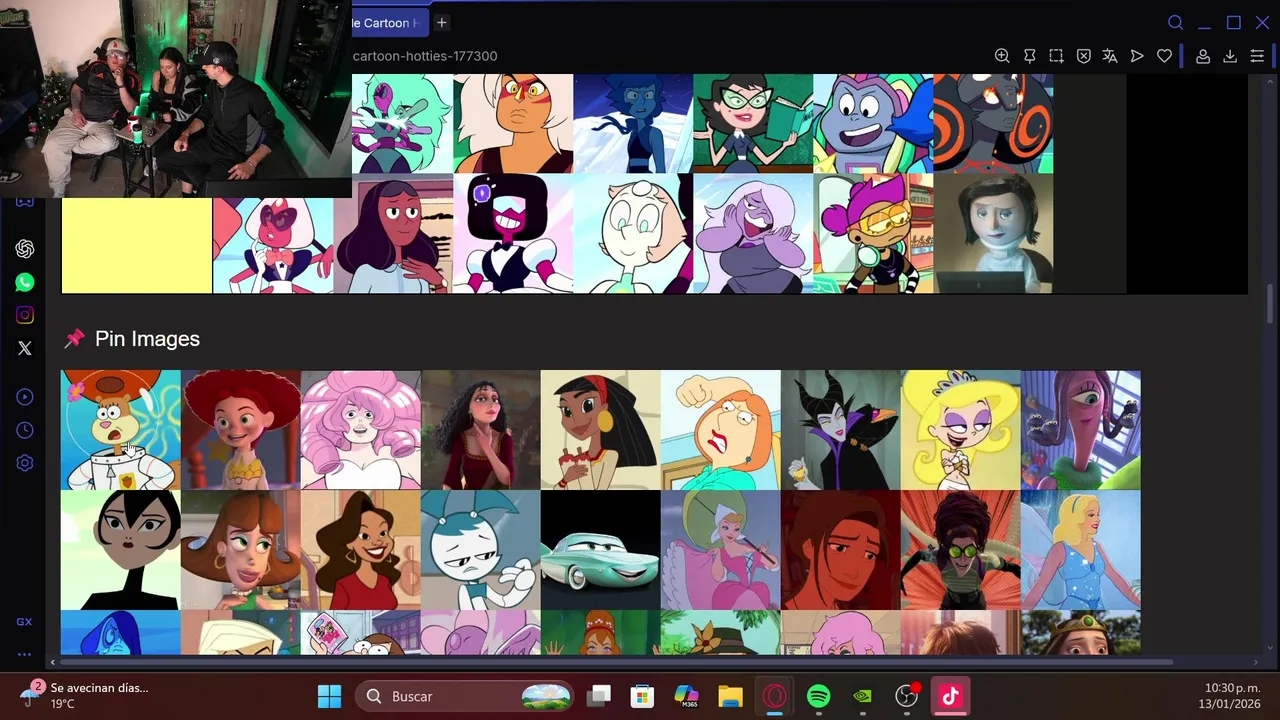Viewport: 1280px width, 720px height.
Task: Open WhatsApp in the sidebar
Action: [25, 282]
